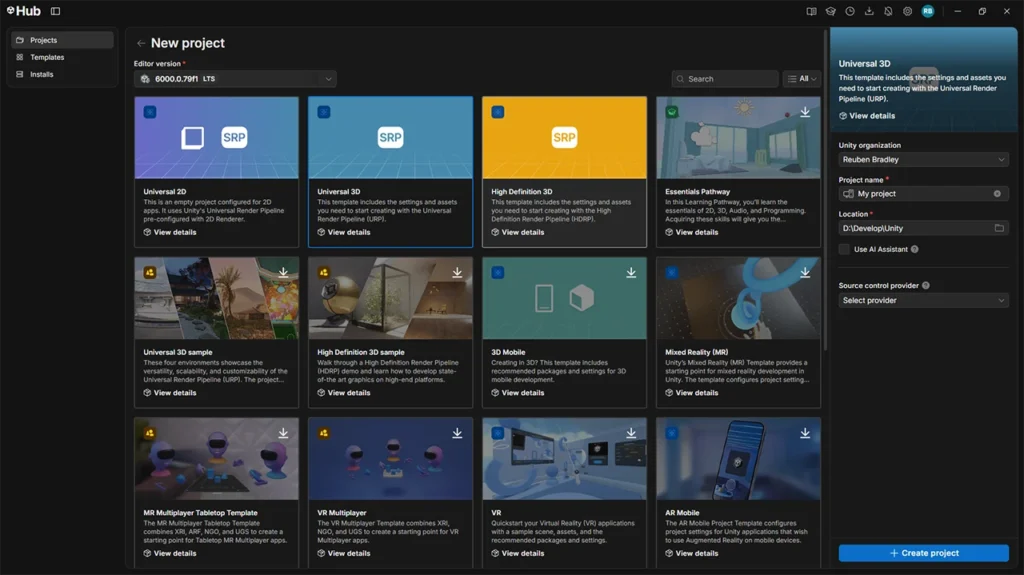1024x575 pixels.
Task: View details of Universal 3D card
Action: 344,232
